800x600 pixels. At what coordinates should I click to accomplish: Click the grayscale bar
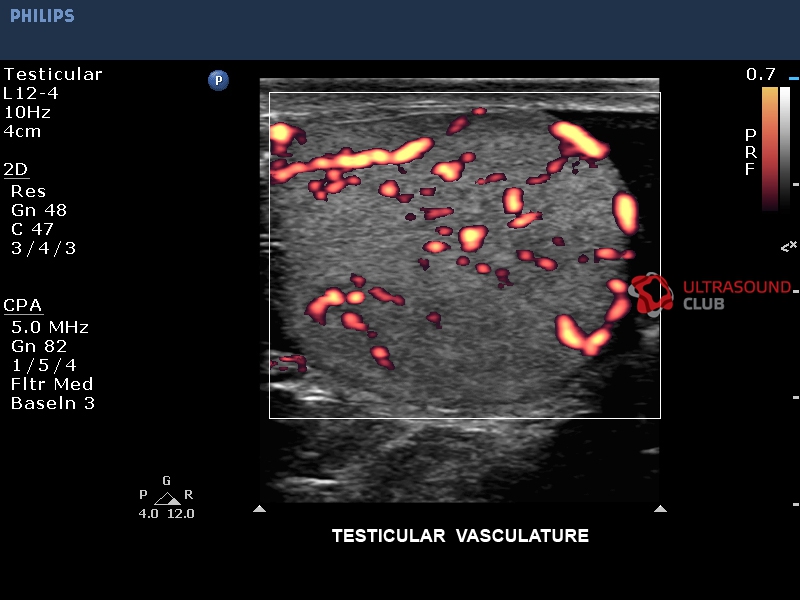point(785,148)
